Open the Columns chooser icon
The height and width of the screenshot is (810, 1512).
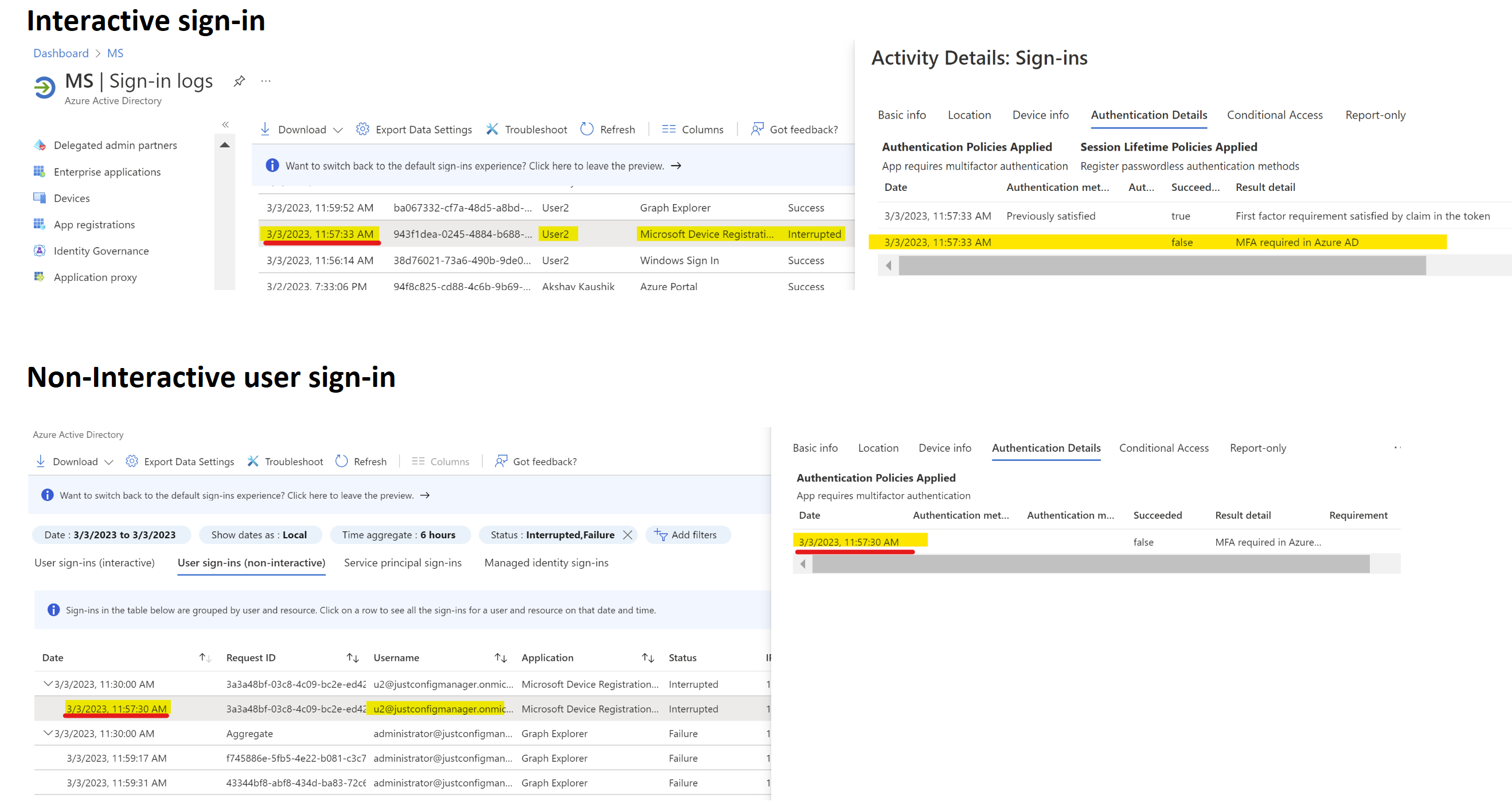click(669, 129)
